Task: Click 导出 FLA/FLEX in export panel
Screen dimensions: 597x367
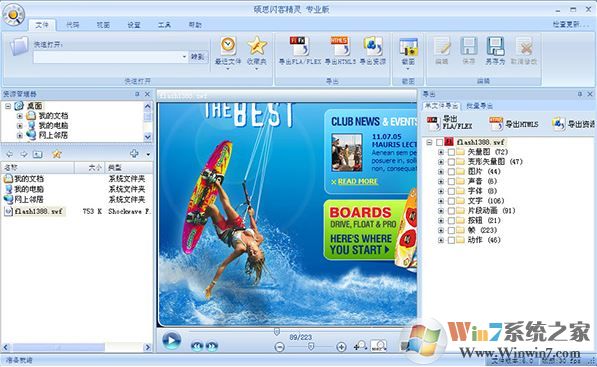Action: coord(450,123)
